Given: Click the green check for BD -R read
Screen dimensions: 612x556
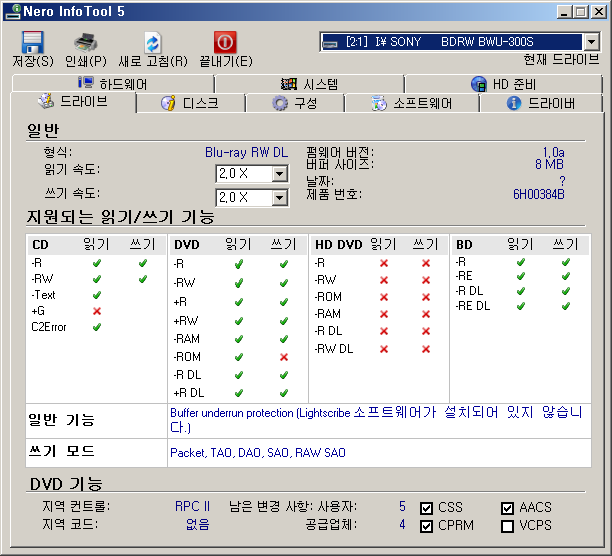Looking at the screenshot, I should click(x=520, y=262).
